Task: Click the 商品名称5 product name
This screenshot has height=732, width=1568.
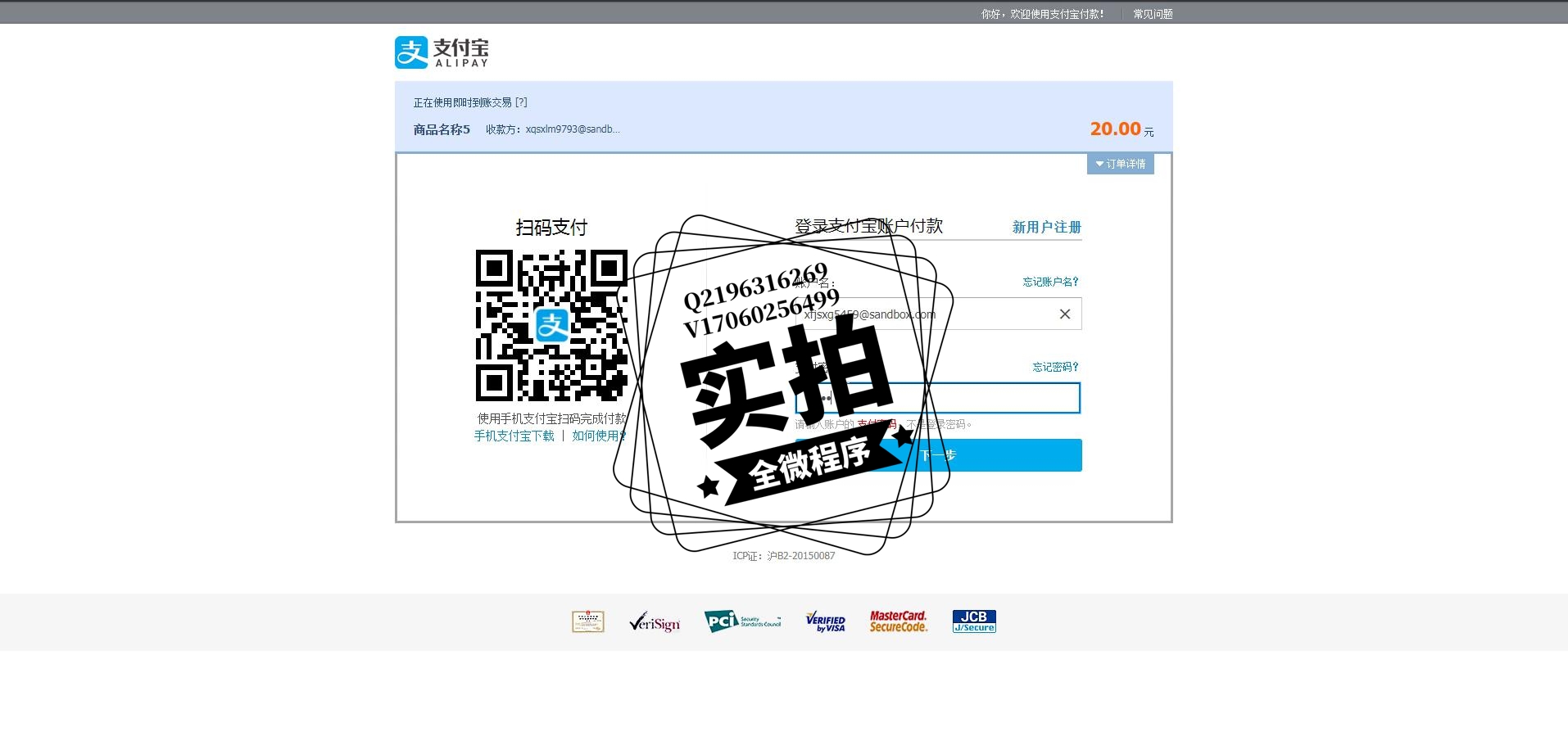Action: 442,129
